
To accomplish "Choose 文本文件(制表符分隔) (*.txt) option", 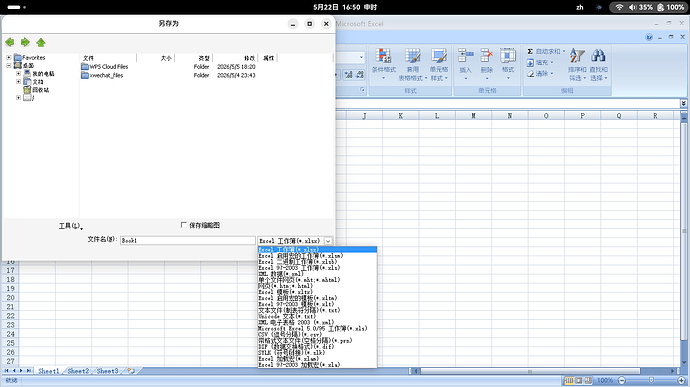I will (317, 310).
